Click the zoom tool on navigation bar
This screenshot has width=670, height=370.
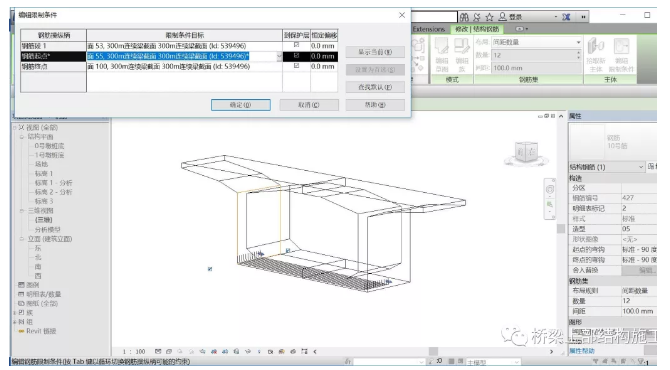tap(550, 205)
